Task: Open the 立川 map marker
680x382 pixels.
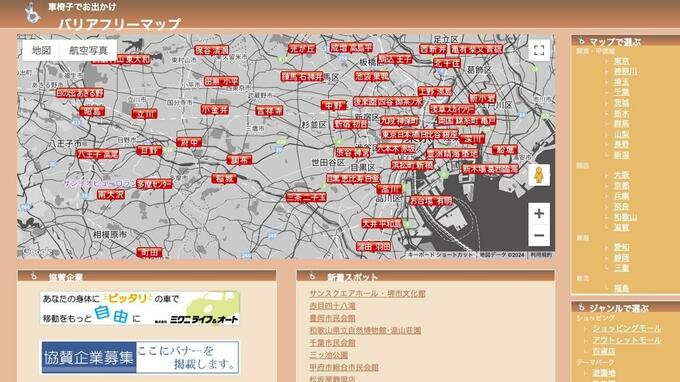Action: 144,114
